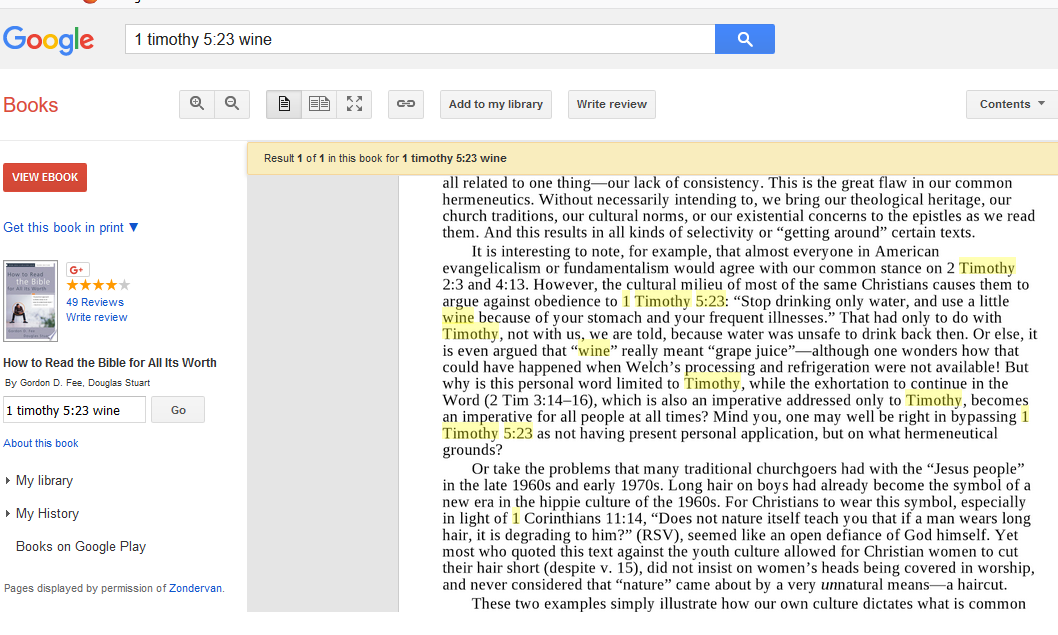Click the main Google search box
Image resolution: width=1058 pixels, height=635 pixels.
click(420, 39)
